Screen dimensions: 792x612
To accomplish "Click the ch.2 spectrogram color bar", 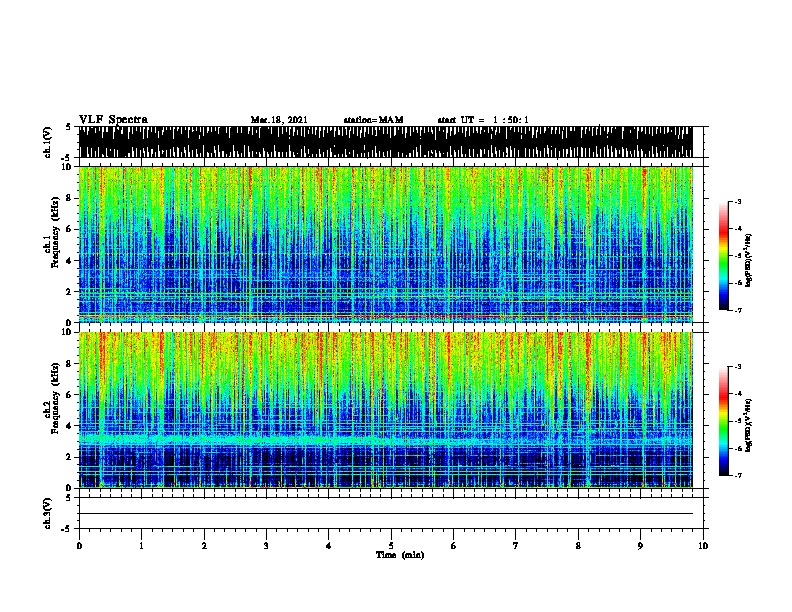I will [723, 421].
